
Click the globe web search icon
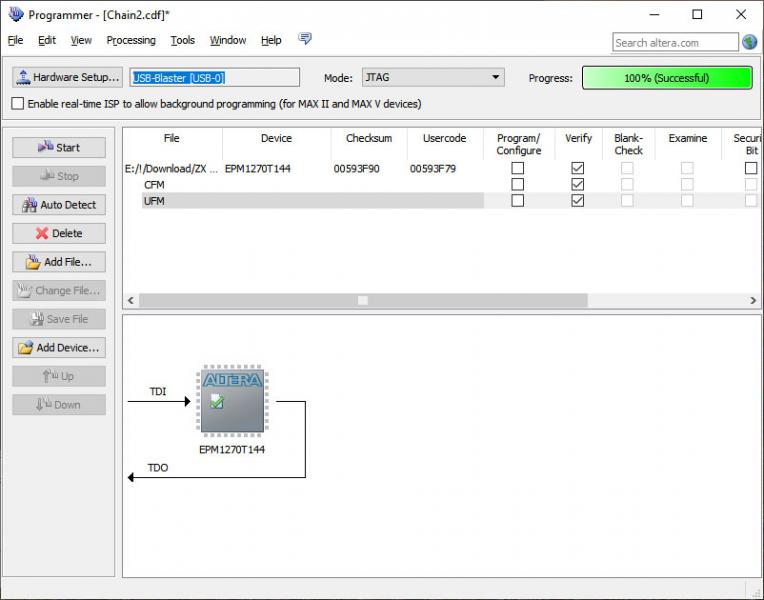click(750, 42)
